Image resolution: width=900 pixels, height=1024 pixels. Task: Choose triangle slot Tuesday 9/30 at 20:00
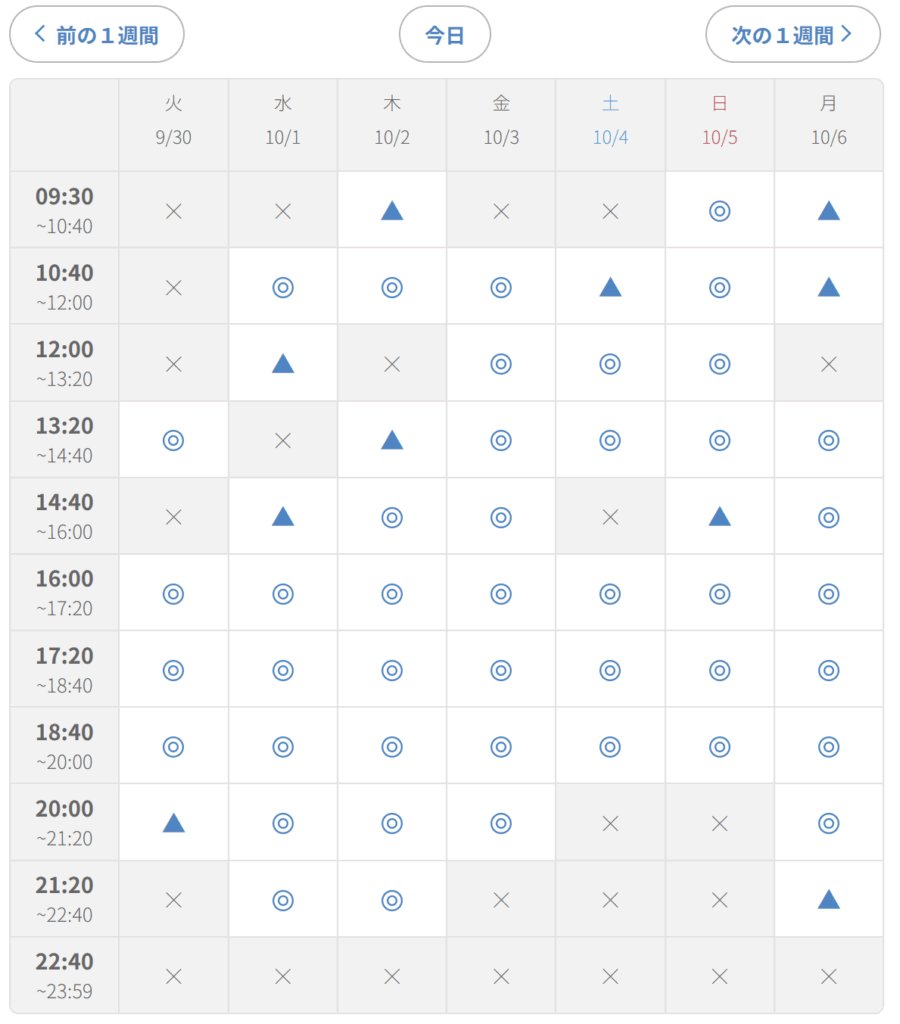pyautogui.click(x=173, y=822)
